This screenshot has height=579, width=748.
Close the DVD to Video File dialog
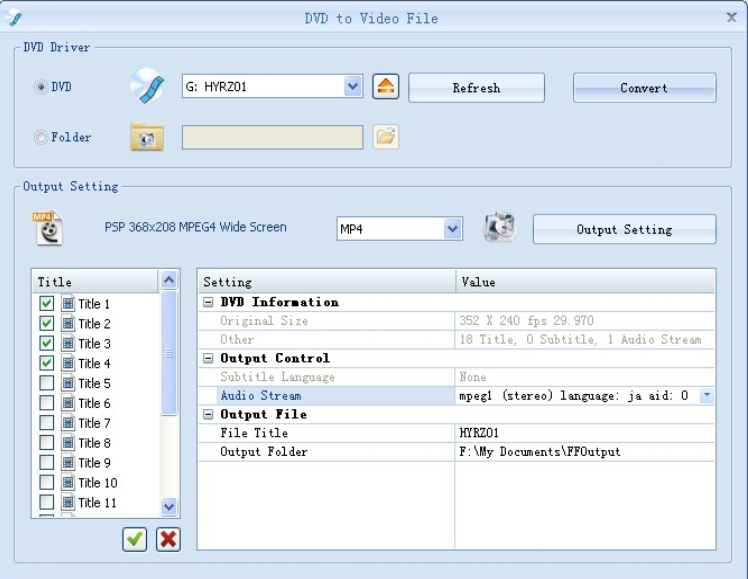pyautogui.click(x=731, y=18)
